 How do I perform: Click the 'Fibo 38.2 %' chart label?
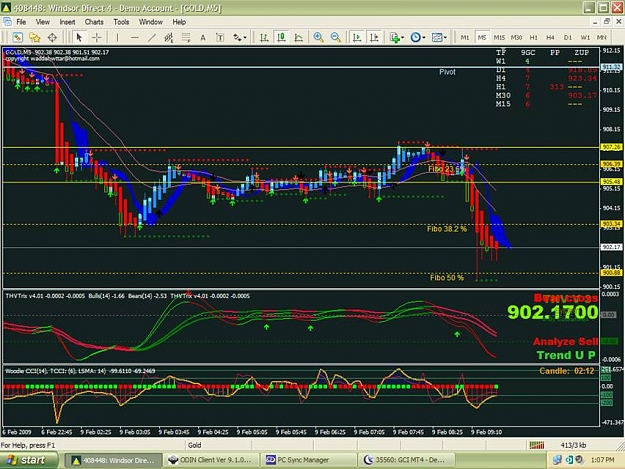pyautogui.click(x=447, y=229)
